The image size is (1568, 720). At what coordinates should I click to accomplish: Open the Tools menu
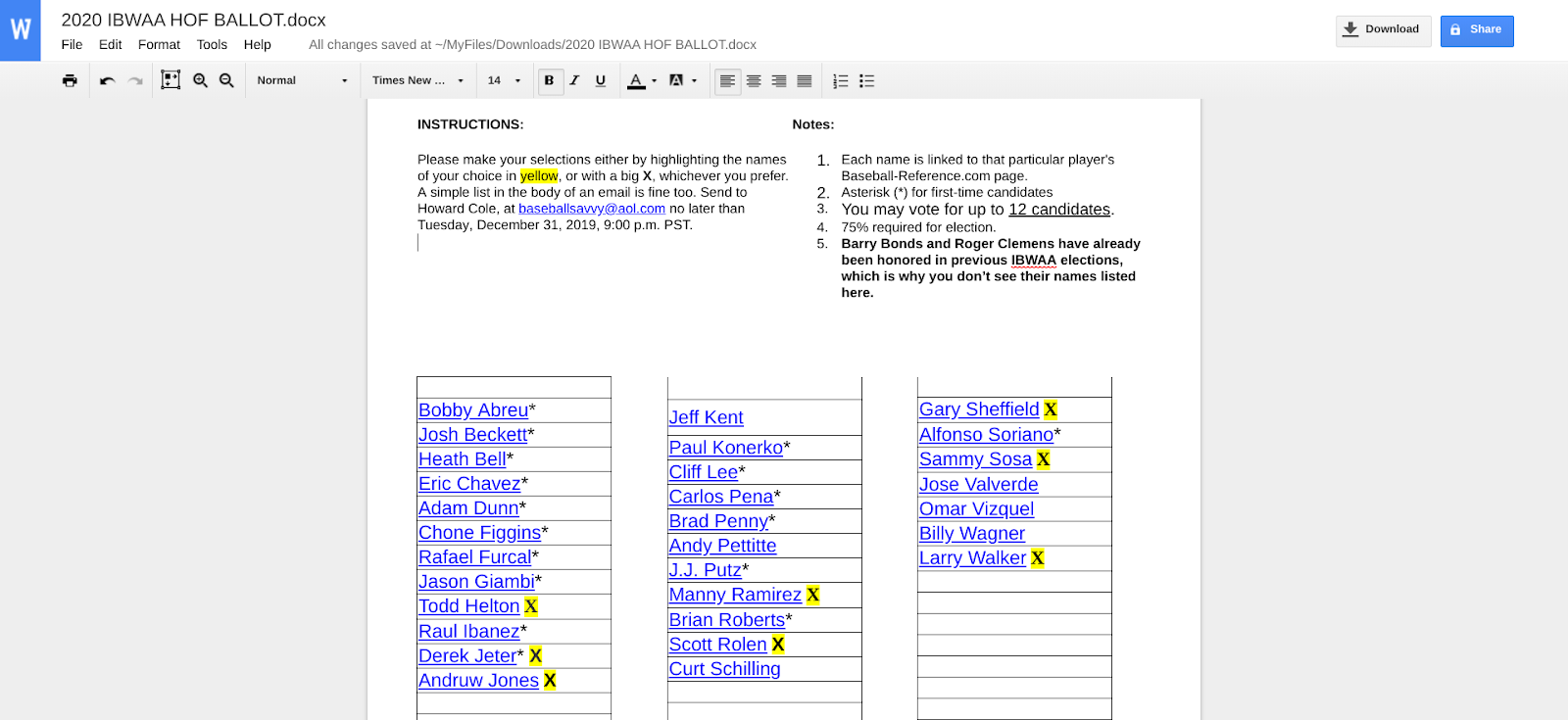tap(212, 44)
